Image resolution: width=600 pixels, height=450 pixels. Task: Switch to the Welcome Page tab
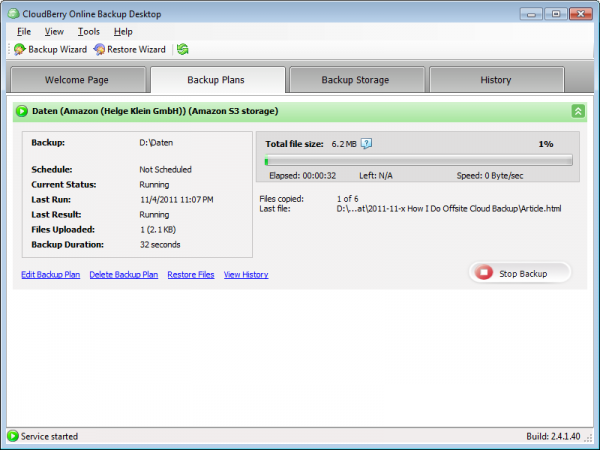pyautogui.click(x=78, y=80)
